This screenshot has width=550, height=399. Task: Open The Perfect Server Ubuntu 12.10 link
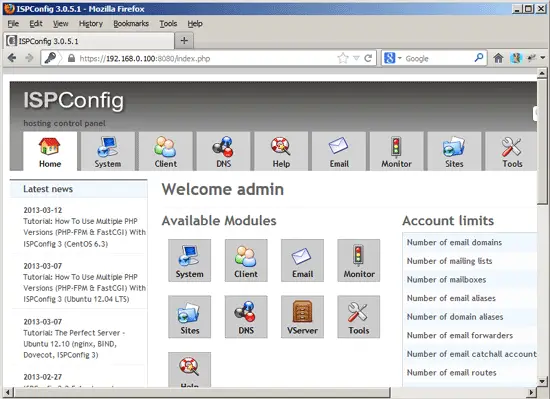(x=74, y=344)
